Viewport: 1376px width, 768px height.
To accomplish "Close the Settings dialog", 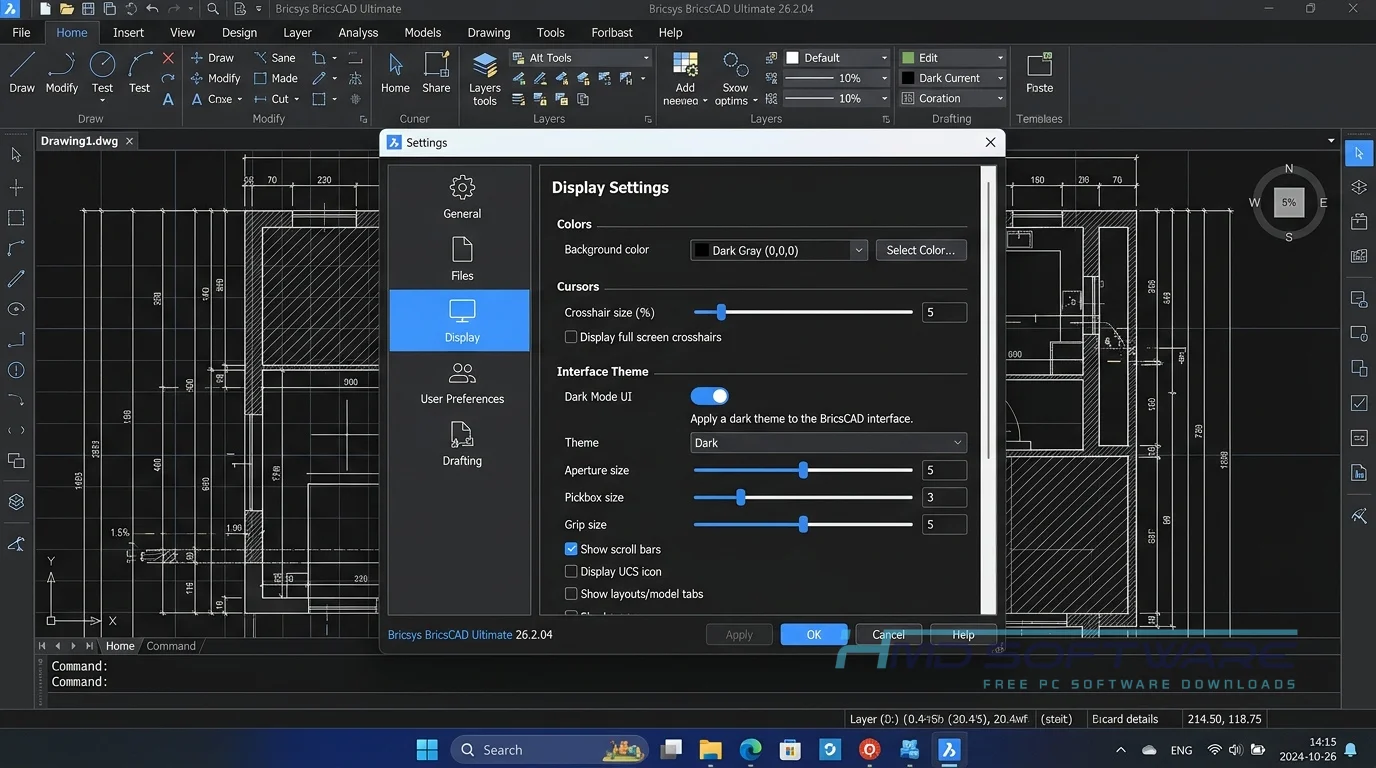I will point(990,143).
